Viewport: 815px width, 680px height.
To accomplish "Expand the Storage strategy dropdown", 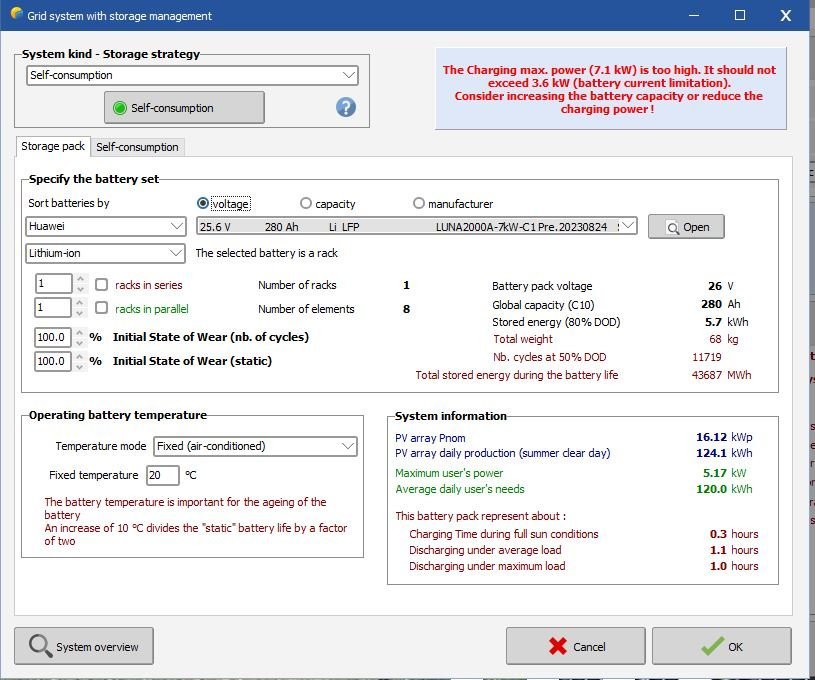I will pos(191,75).
